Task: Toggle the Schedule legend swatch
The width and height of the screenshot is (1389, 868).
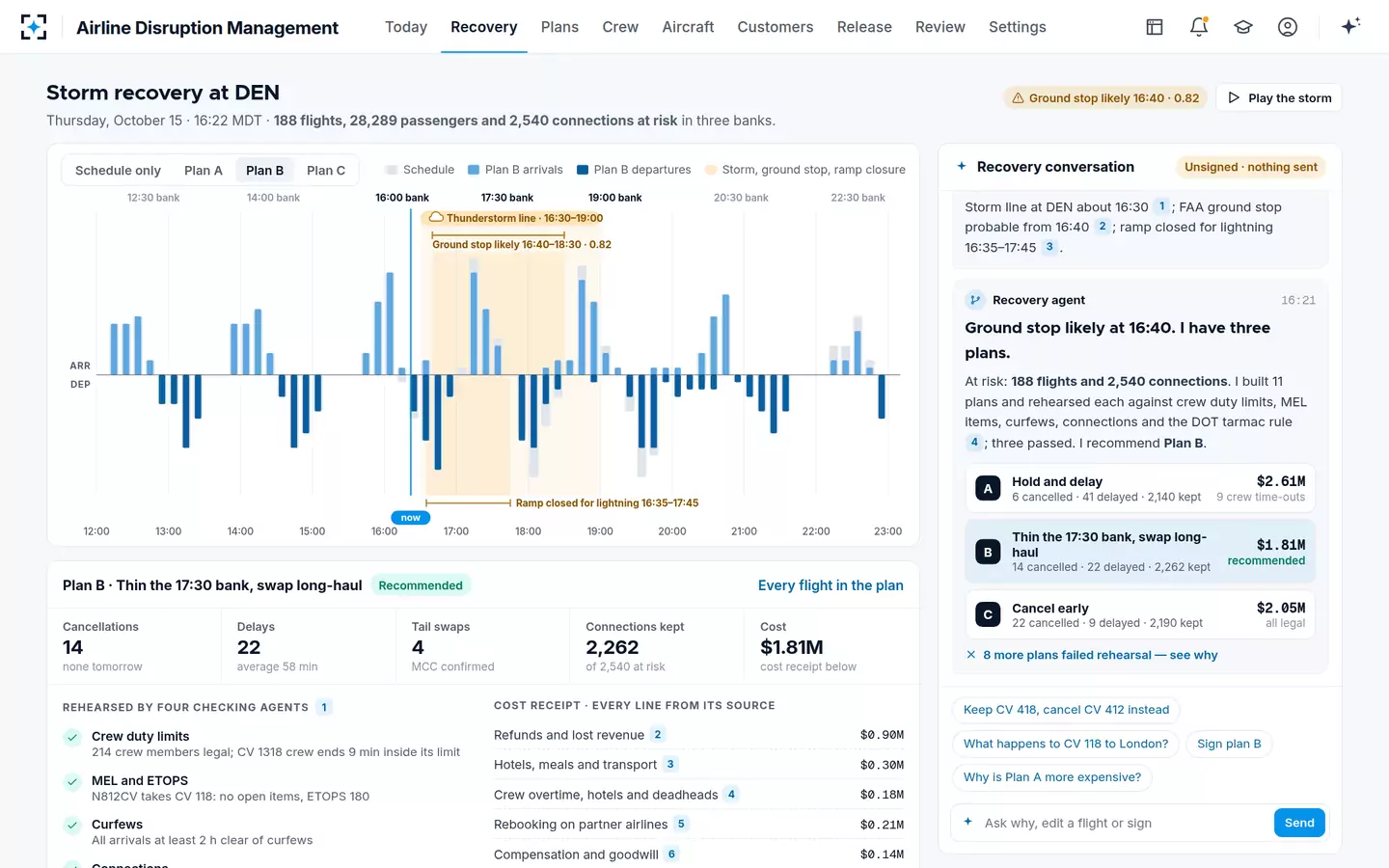Action: click(392, 170)
